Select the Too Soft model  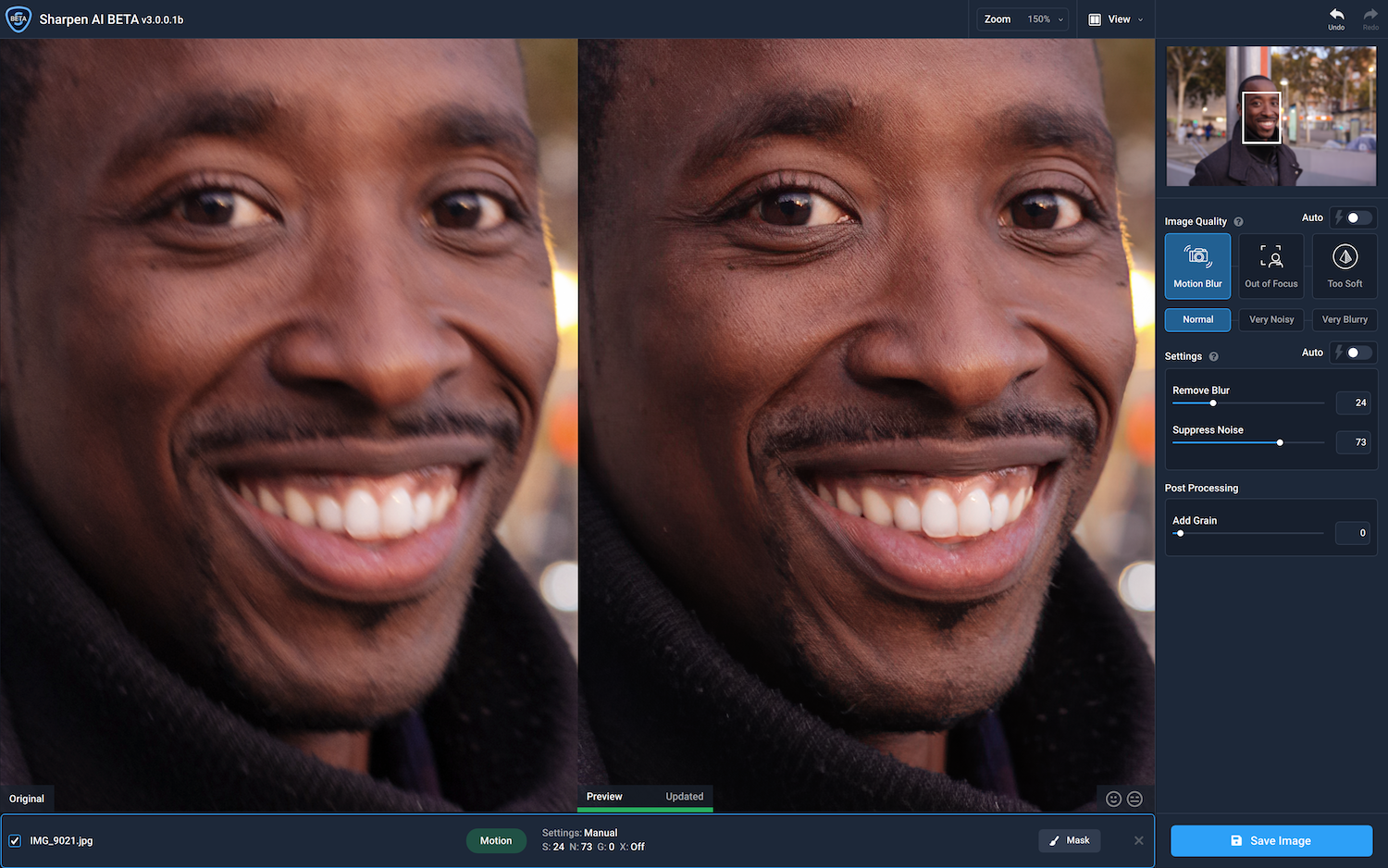coord(1345,266)
